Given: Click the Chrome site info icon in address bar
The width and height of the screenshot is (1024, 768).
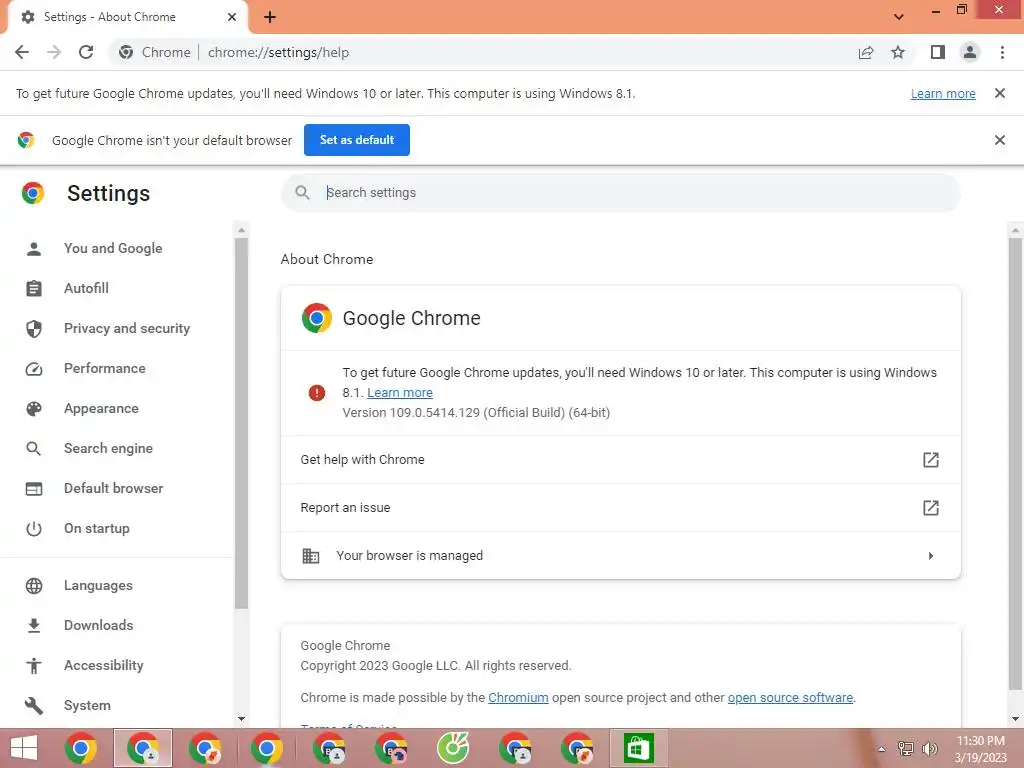Looking at the screenshot, I should click(x=126, y=52).
